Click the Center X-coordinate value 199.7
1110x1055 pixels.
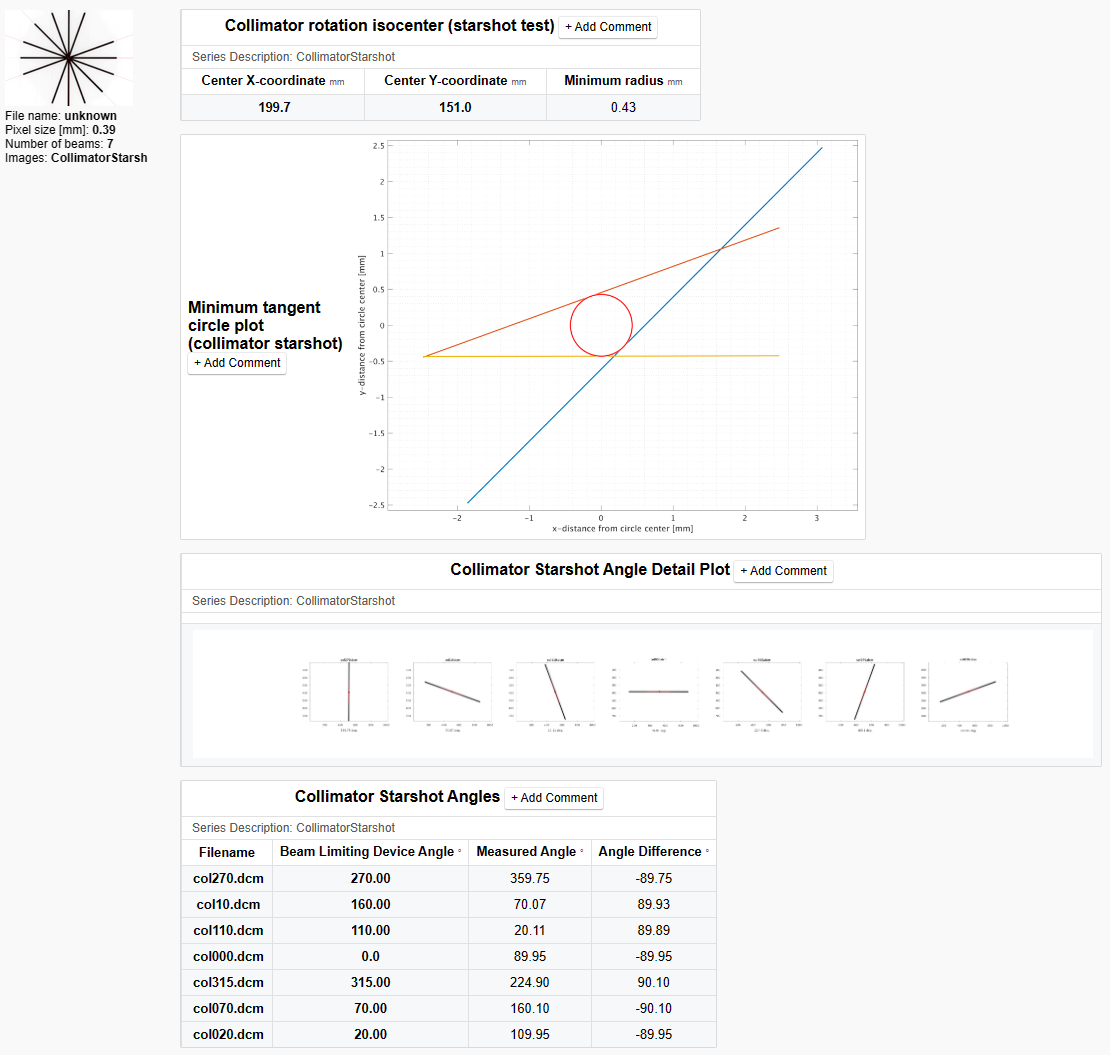272,107
